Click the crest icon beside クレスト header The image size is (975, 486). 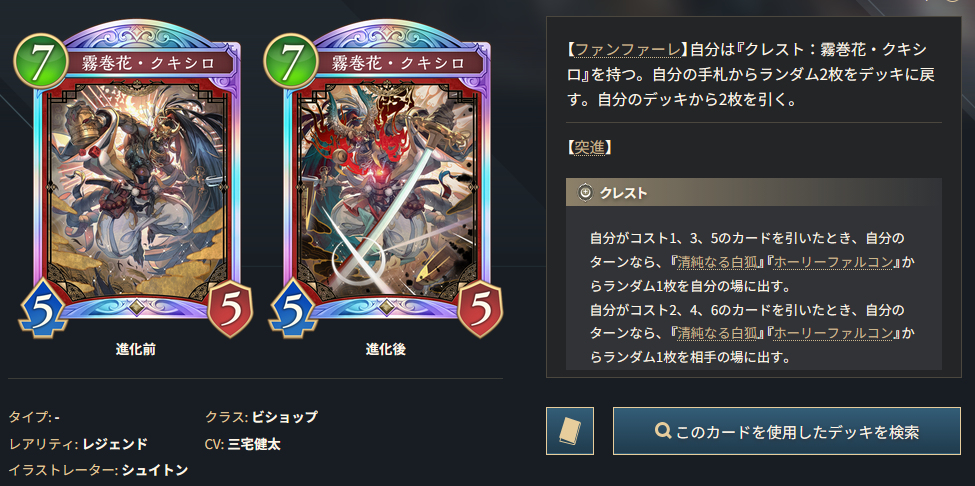[585, 193]
